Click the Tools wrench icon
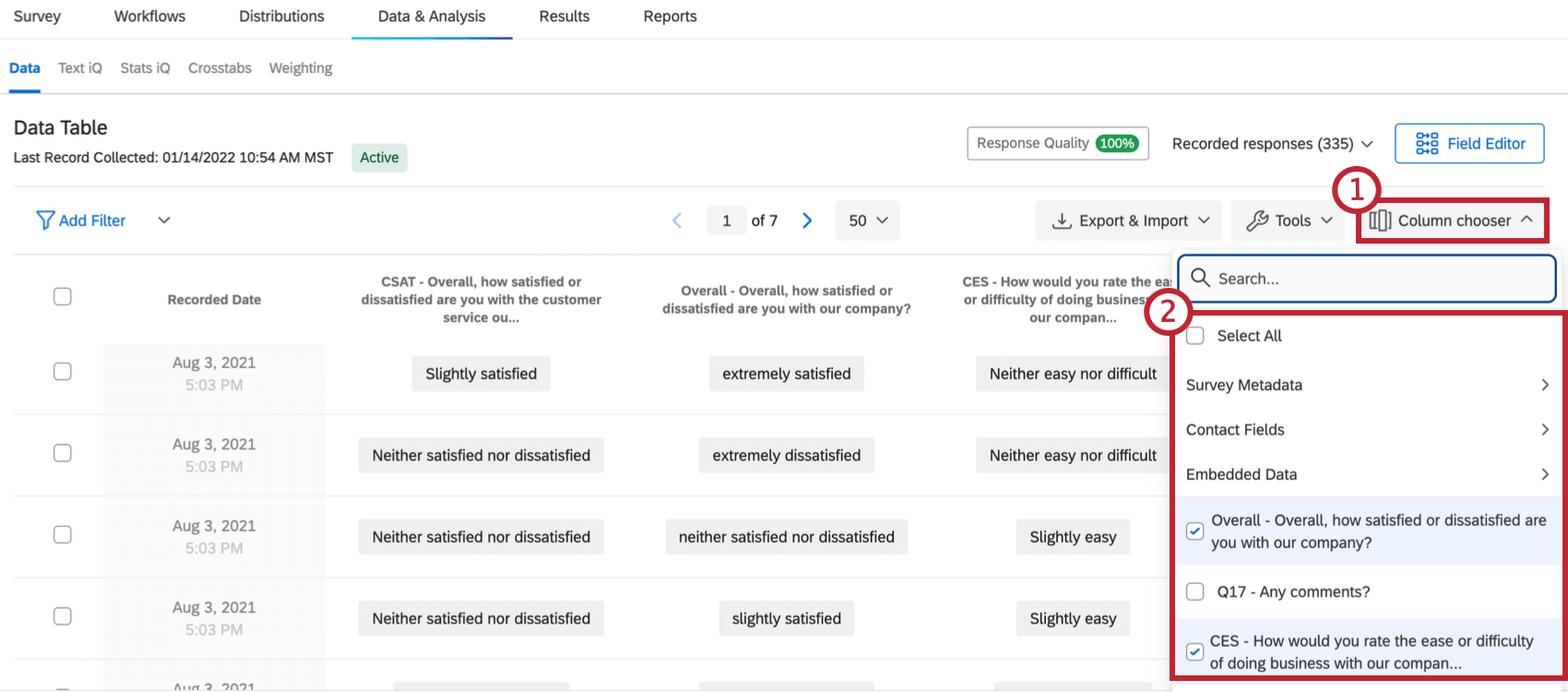1568x692 pixels. click(x=1257, y=221)
